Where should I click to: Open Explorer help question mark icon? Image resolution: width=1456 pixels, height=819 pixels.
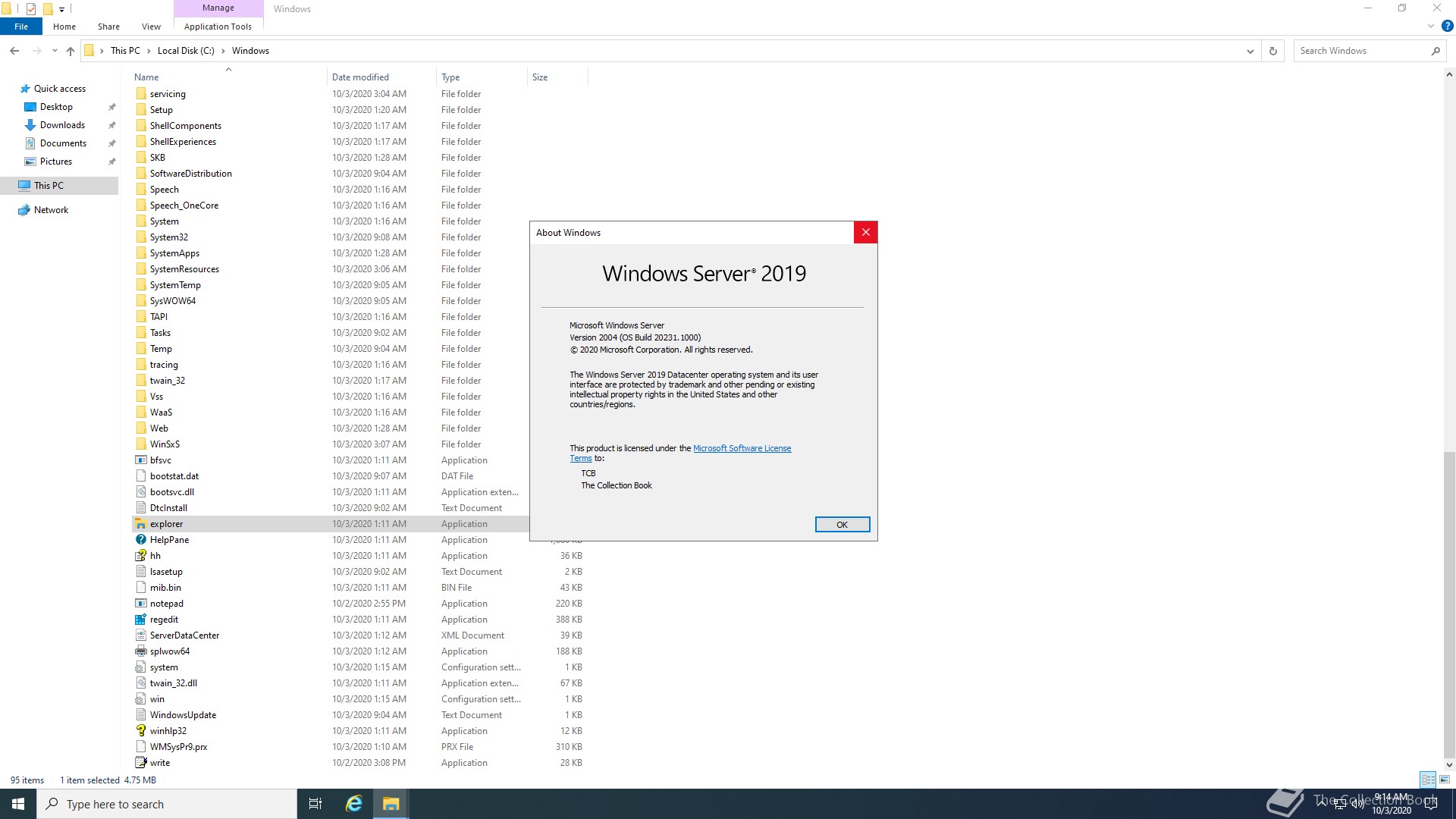[1447, 26]
